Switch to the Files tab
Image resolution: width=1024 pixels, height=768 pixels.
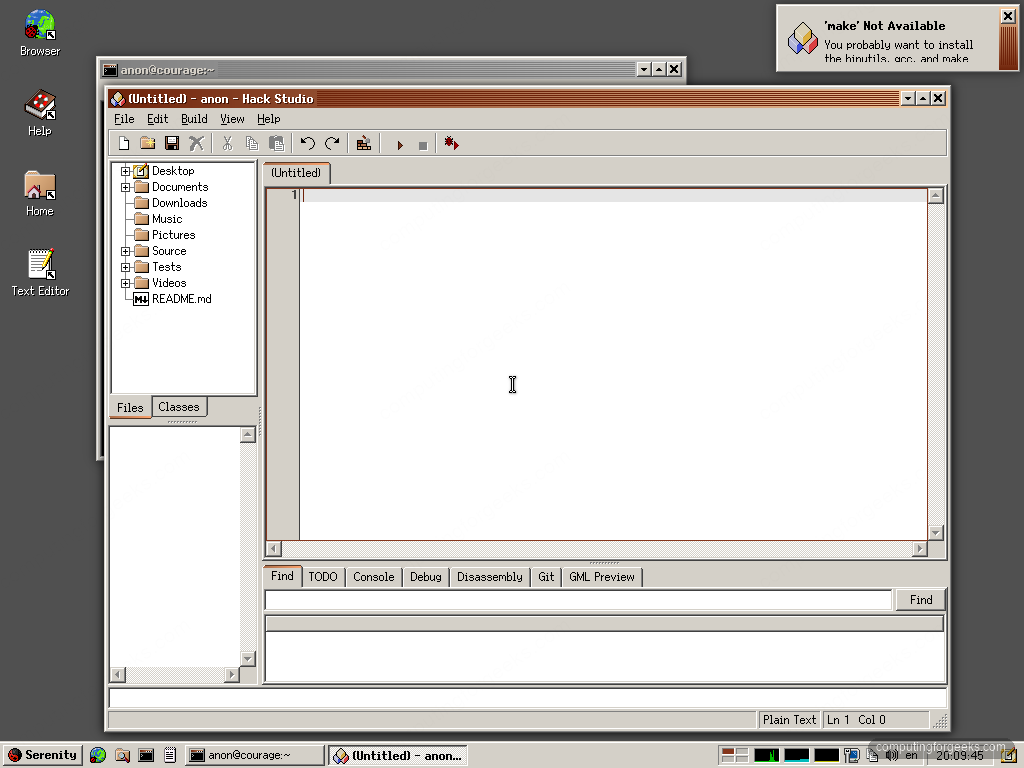point(130,408)
